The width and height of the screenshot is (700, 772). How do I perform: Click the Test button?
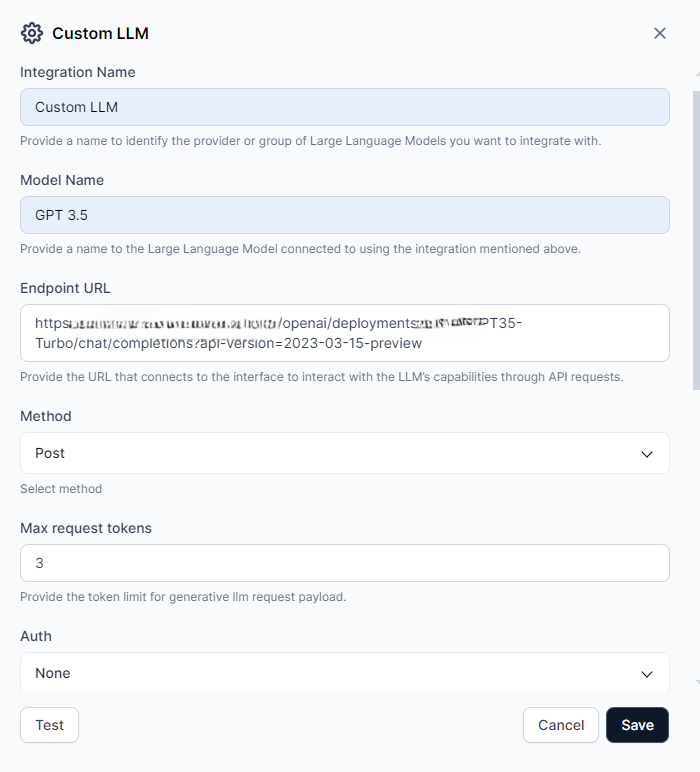(49, 725)
